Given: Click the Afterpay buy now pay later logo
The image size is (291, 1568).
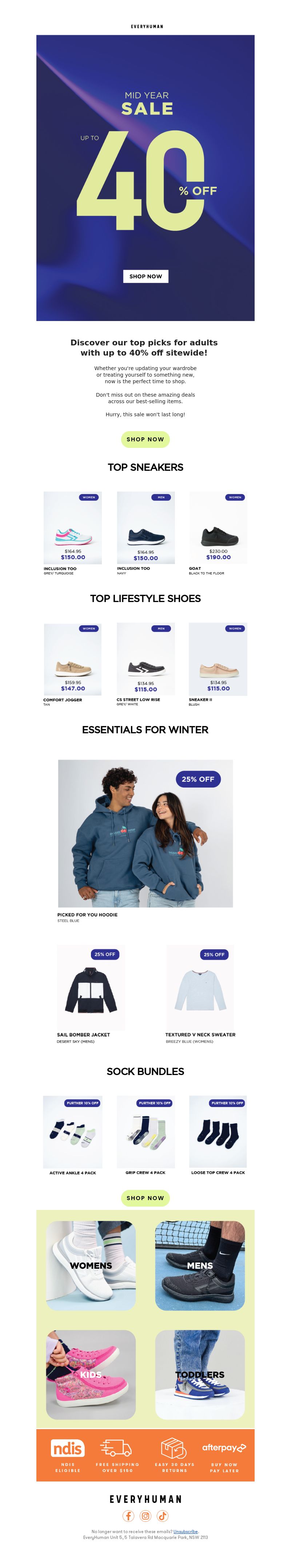Looking at the screenshot, I should [224, 1447].
